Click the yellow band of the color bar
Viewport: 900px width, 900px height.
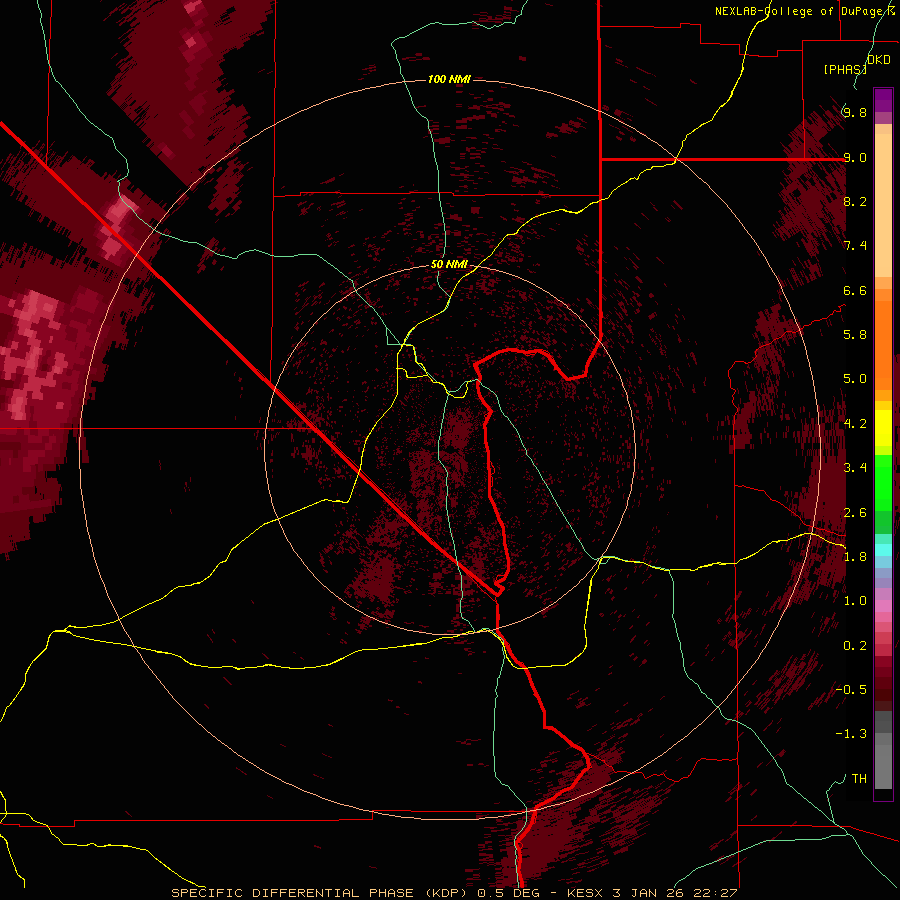pyautogui.click(x=883, y=428)
